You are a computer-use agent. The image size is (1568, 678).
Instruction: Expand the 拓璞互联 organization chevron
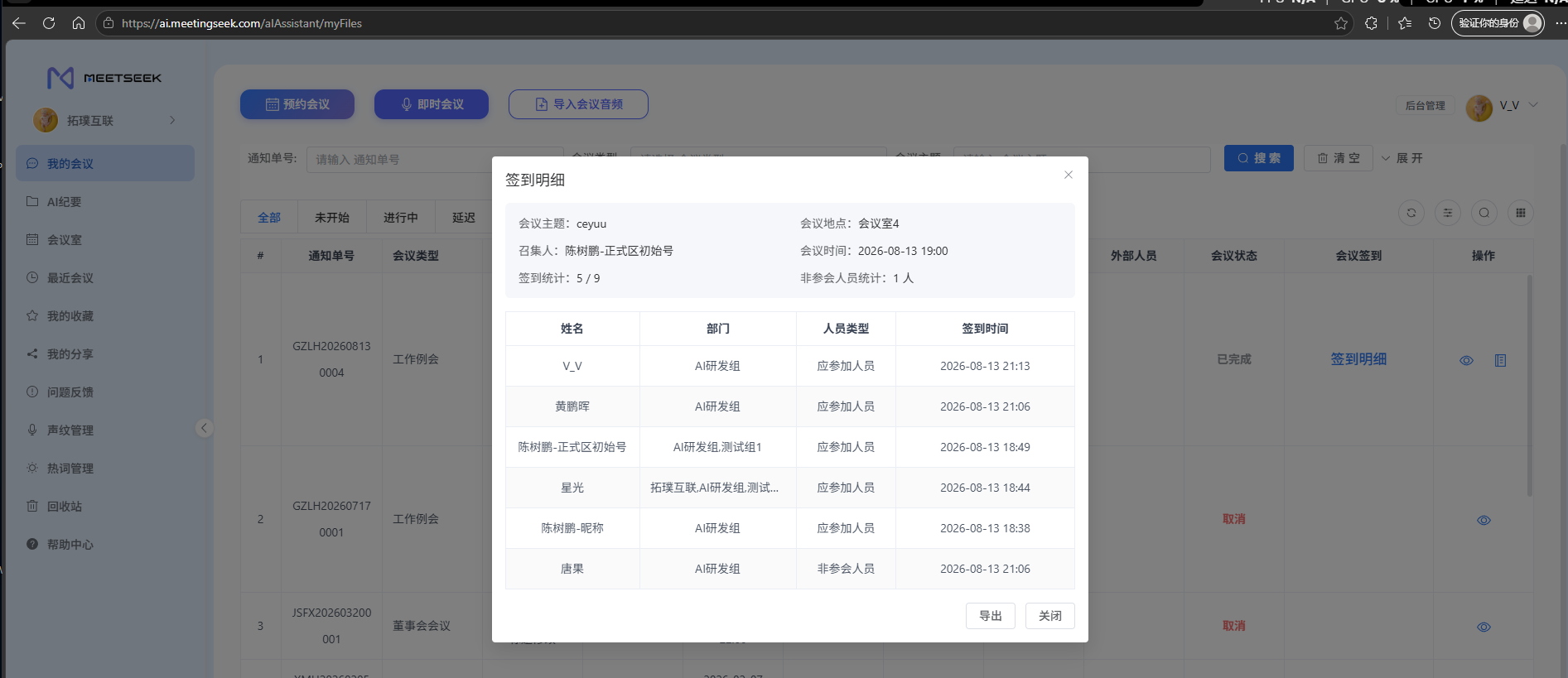tap(172, 120)
